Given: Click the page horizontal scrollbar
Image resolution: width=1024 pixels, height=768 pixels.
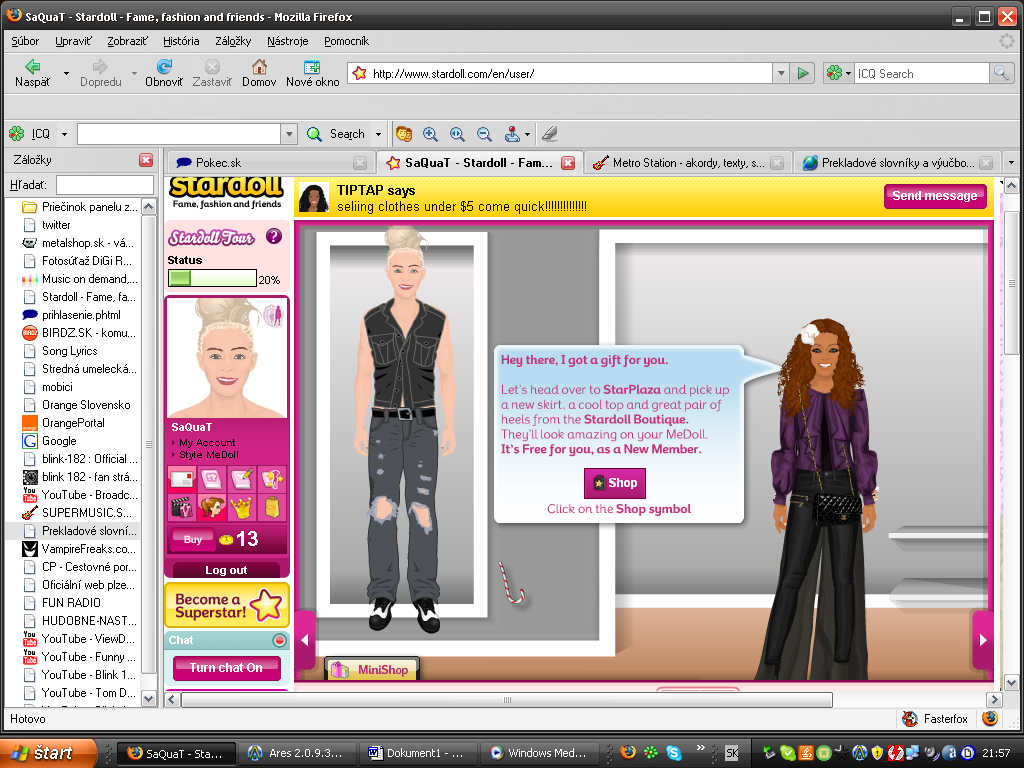Looking at the screenshot, I should point(507,700).
